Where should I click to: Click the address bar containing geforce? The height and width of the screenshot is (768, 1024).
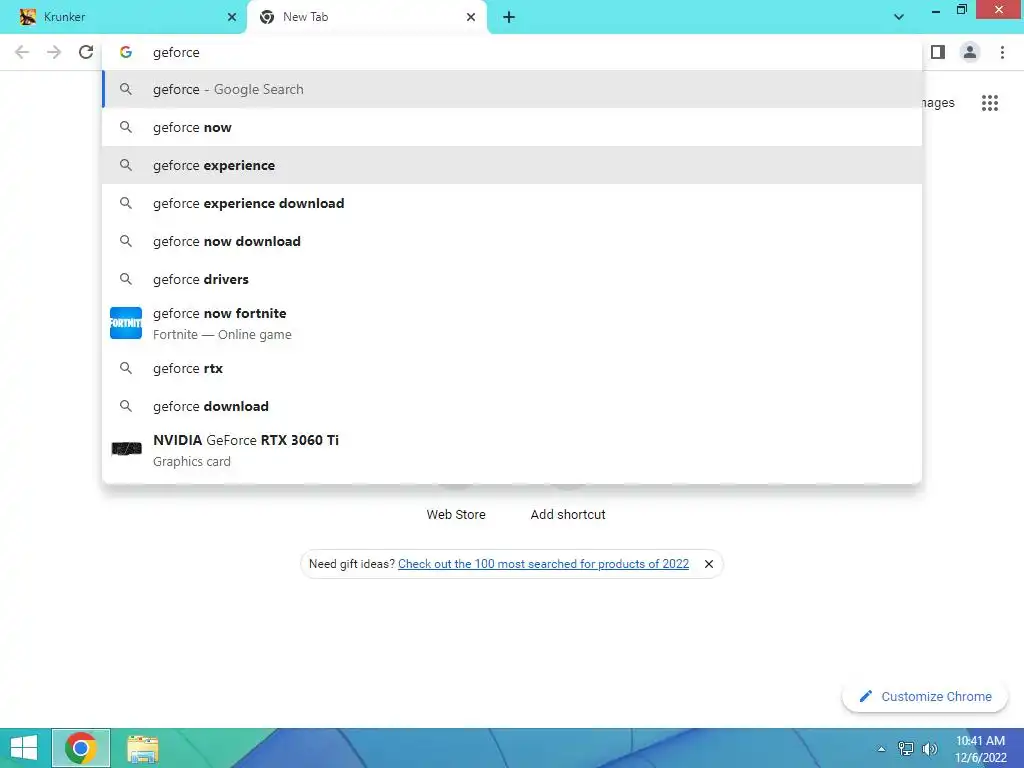(x=512, y=52)
